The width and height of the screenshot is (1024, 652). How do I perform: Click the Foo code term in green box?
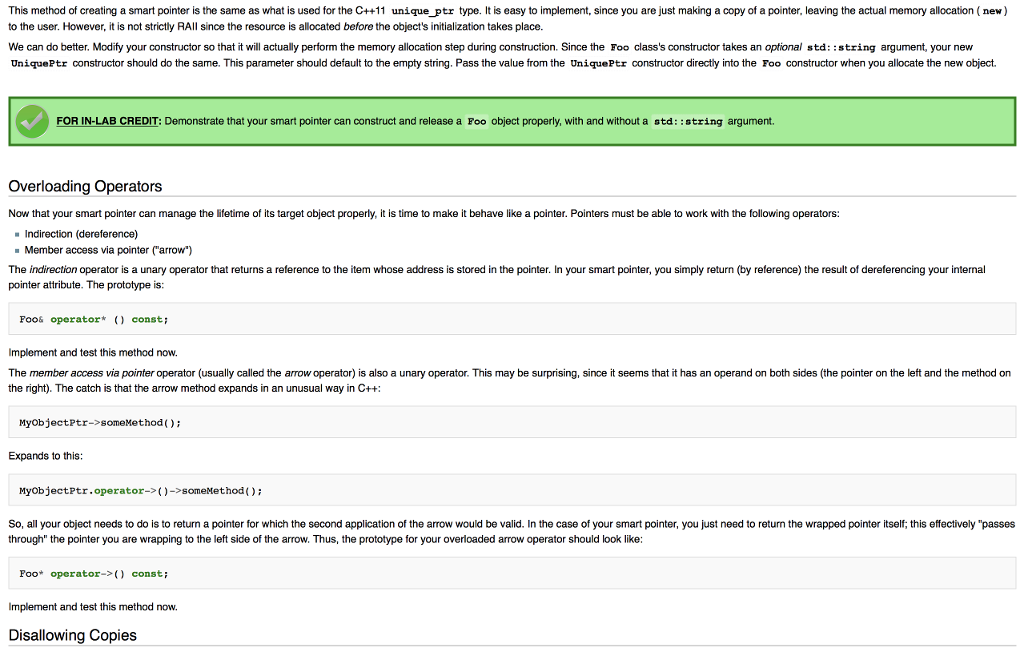[477, 121]
